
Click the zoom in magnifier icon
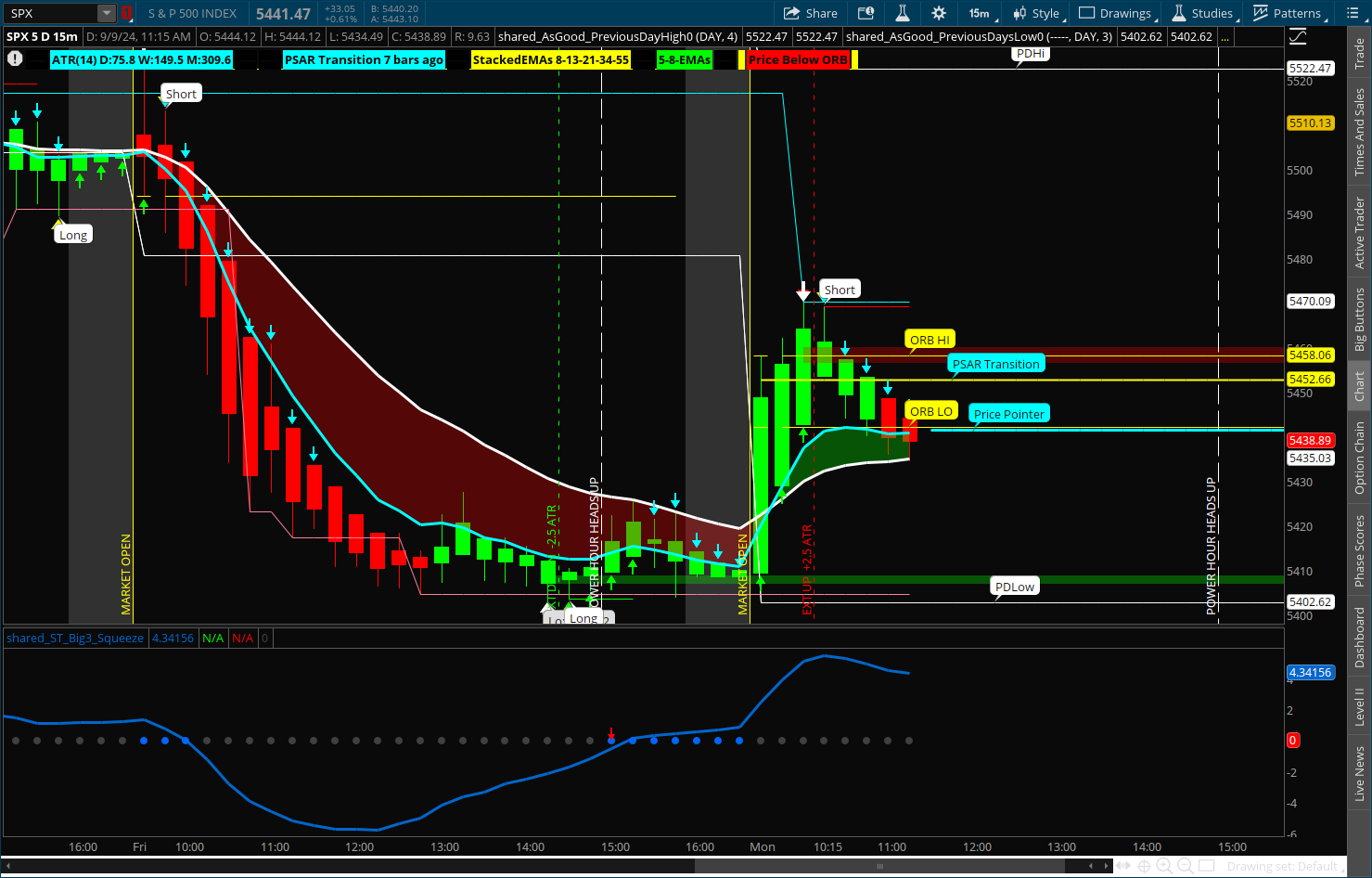[1164, 866]
